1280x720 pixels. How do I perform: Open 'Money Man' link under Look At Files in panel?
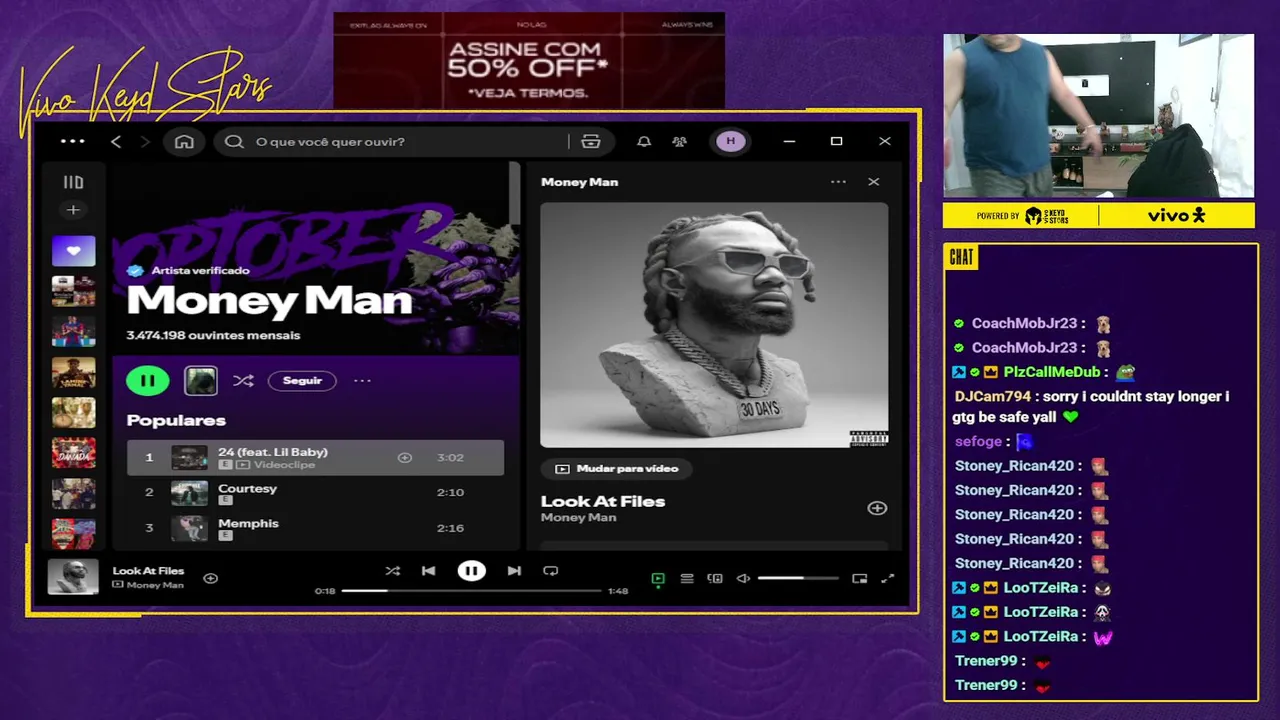point(579,518)
